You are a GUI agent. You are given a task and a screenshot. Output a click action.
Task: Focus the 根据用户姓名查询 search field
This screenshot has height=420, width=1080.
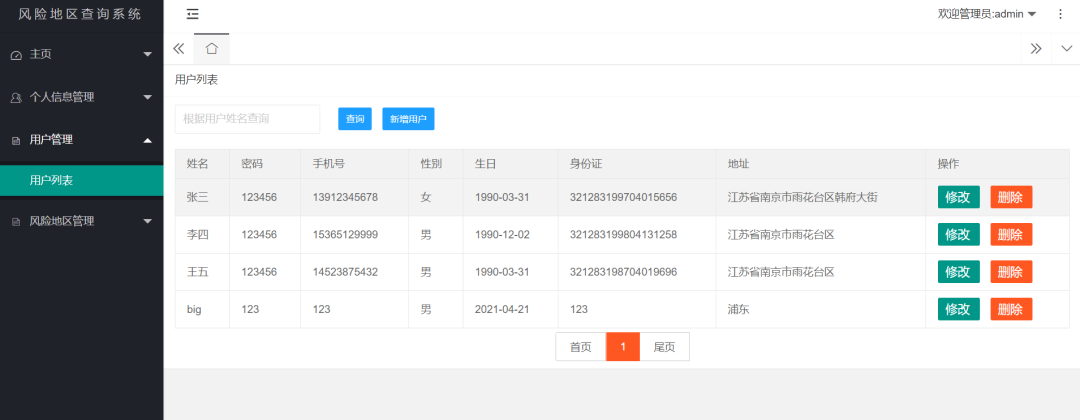click(247, 119)
